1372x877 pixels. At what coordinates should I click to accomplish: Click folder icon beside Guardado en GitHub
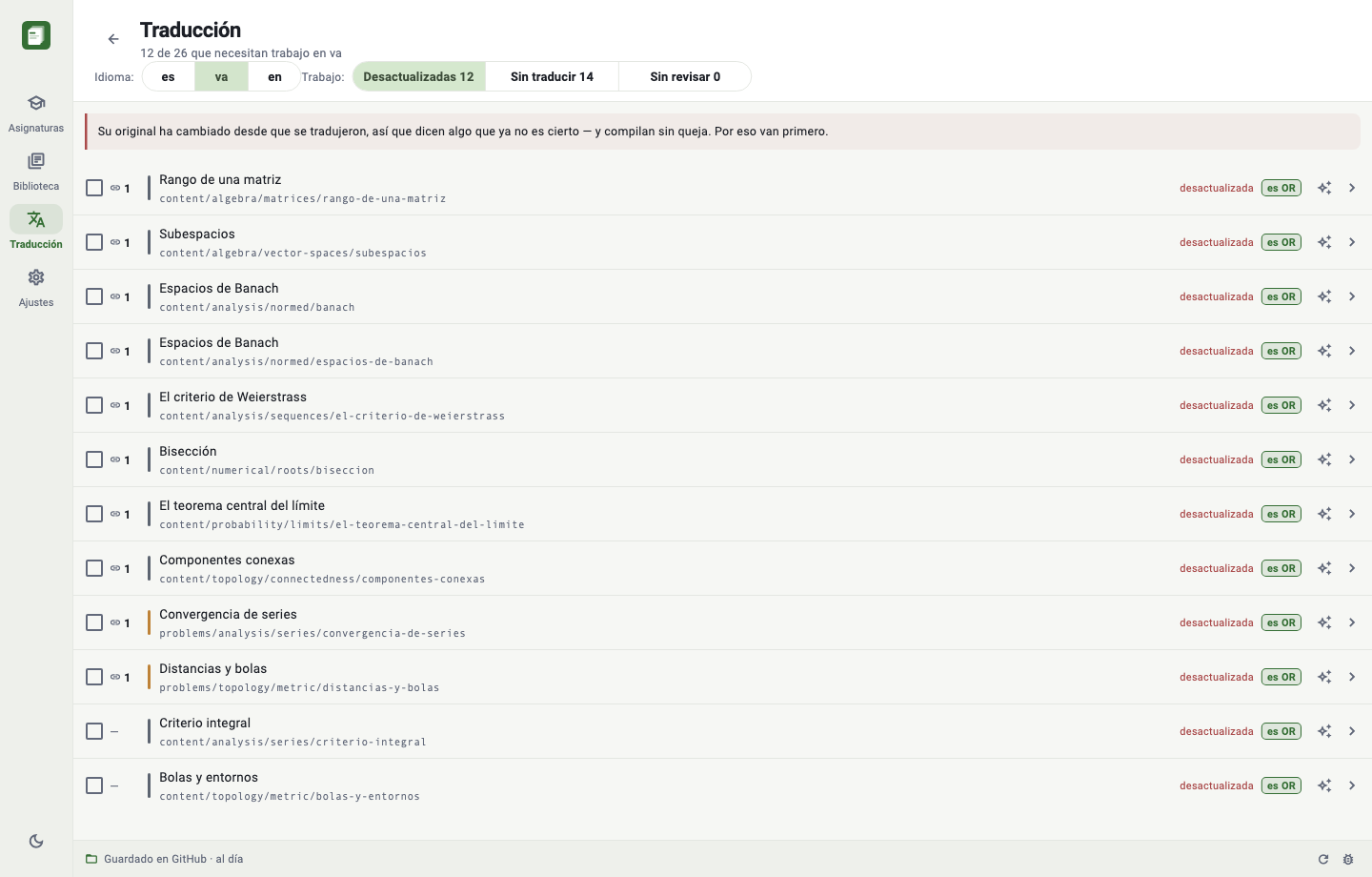pyautogui.click(x=91, y=859)
